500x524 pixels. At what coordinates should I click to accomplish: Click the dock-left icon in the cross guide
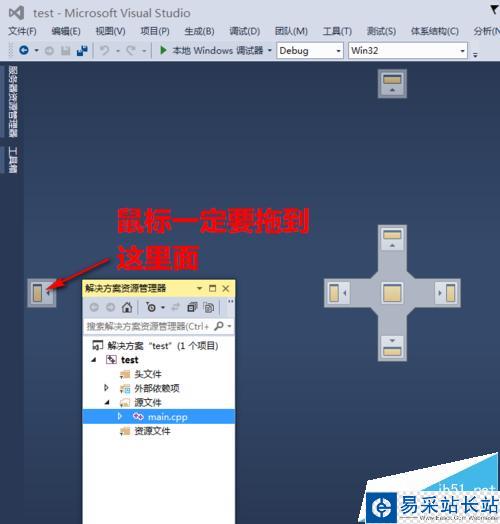pyautogui.click(x=338, y=293)
